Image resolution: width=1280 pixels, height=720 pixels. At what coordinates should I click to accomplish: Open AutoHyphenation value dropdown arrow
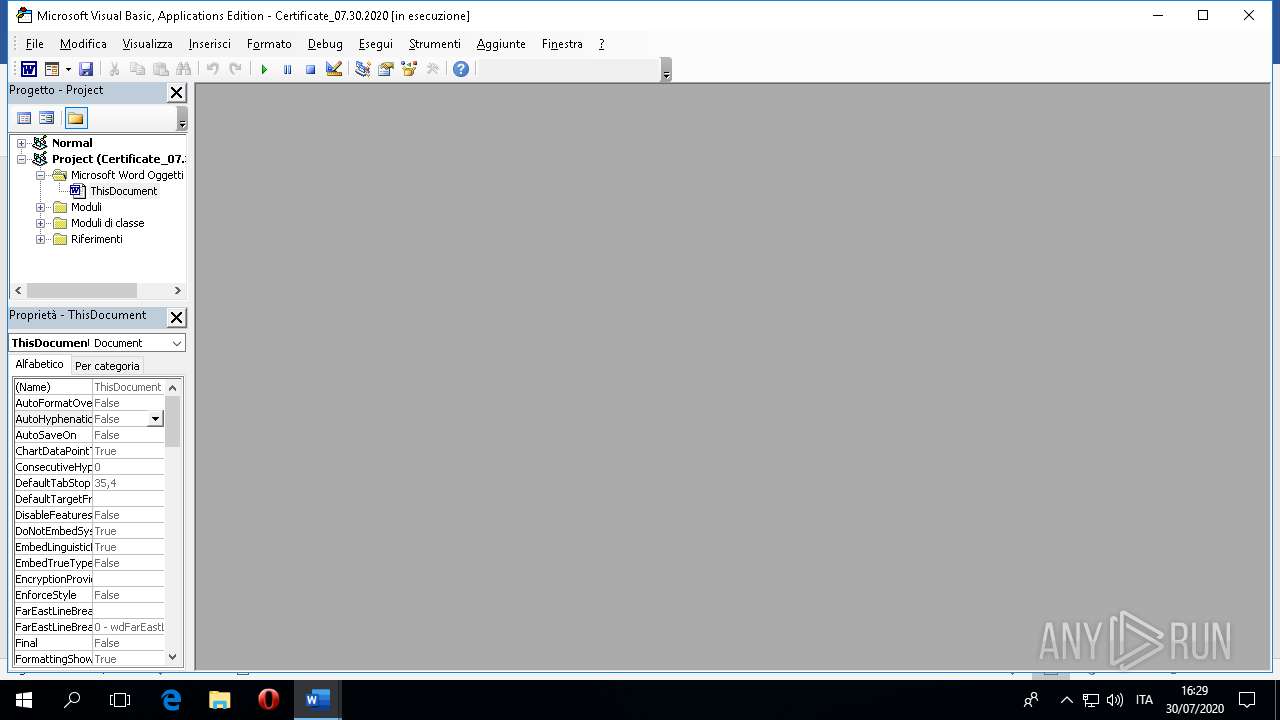click(155, 419)
